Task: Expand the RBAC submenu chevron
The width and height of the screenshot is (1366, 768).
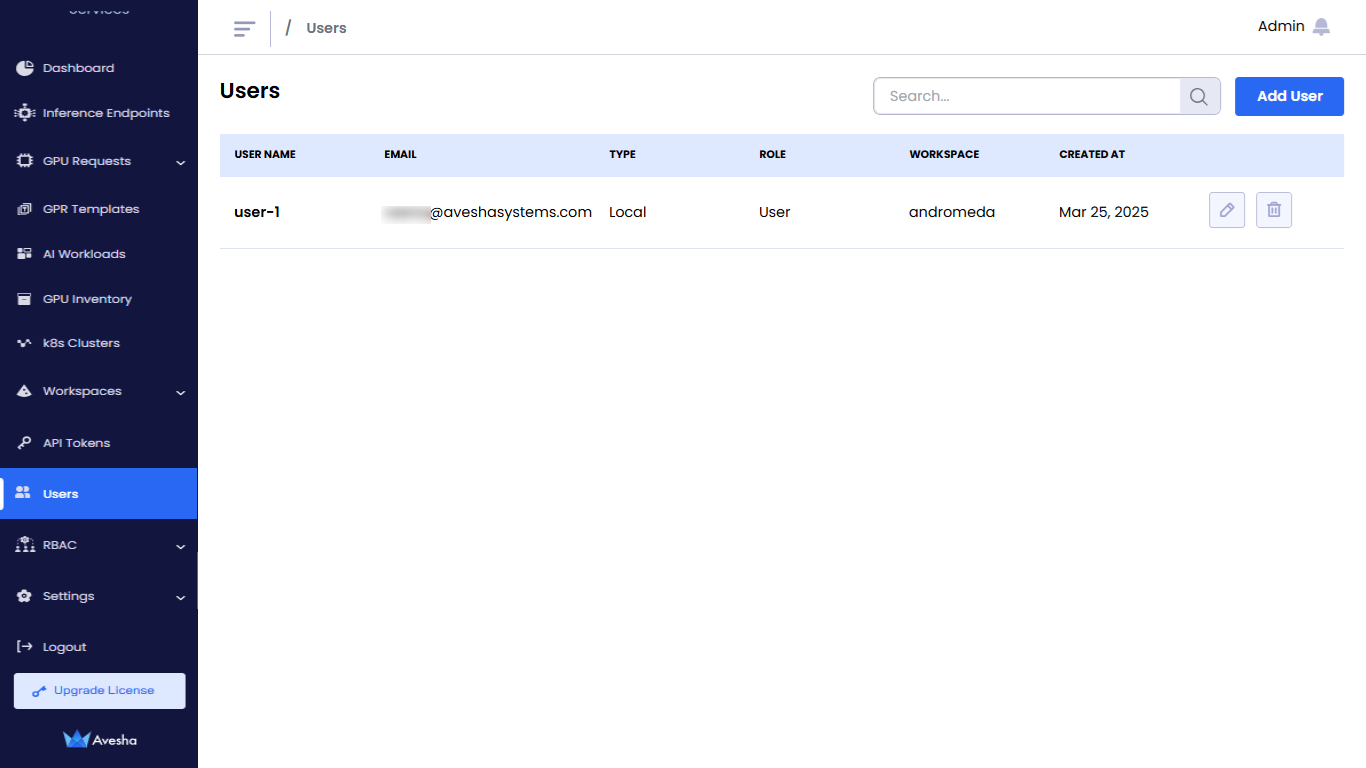Action: click(181, 546)
